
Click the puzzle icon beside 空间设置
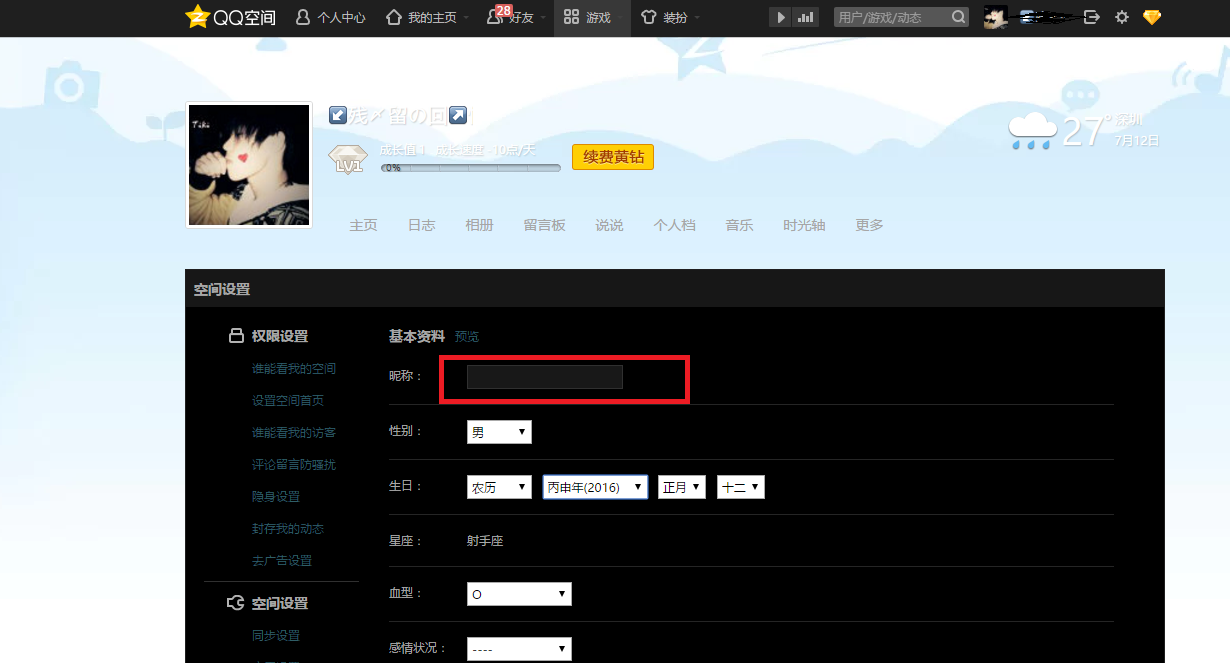tap(236, 603)
